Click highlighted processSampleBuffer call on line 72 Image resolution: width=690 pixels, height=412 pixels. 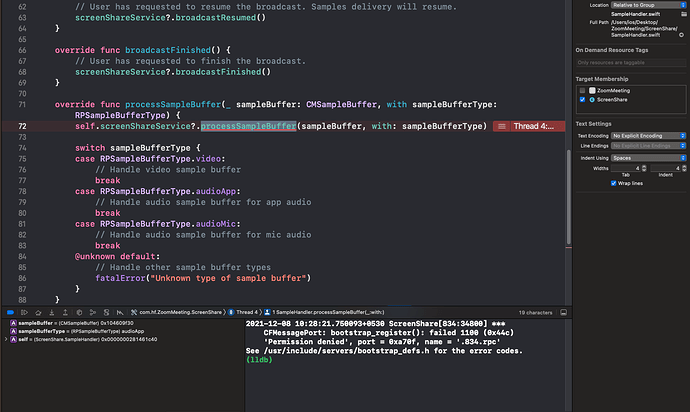click(x=249, y=126)
